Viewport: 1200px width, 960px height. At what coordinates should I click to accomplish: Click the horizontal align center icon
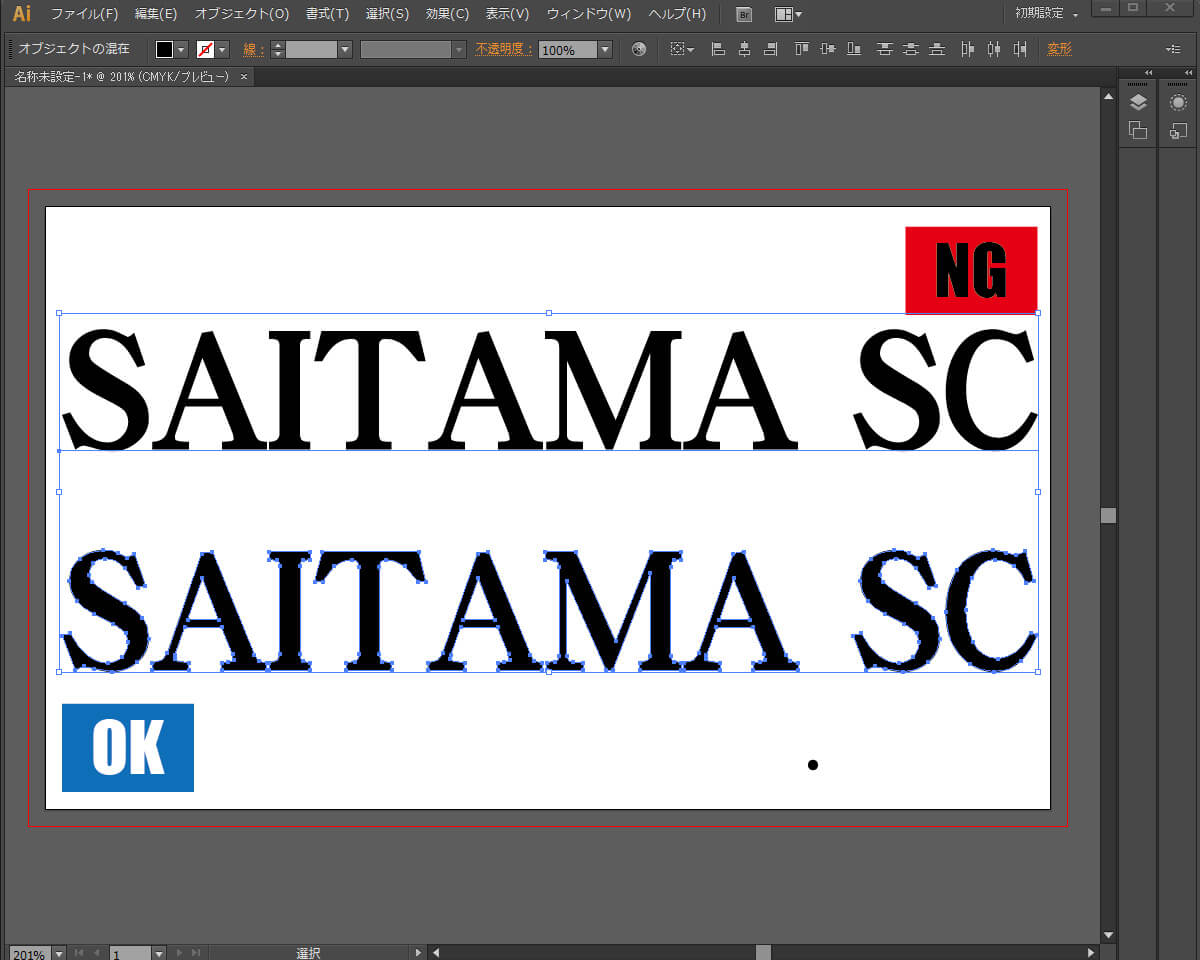pos(744,49)
